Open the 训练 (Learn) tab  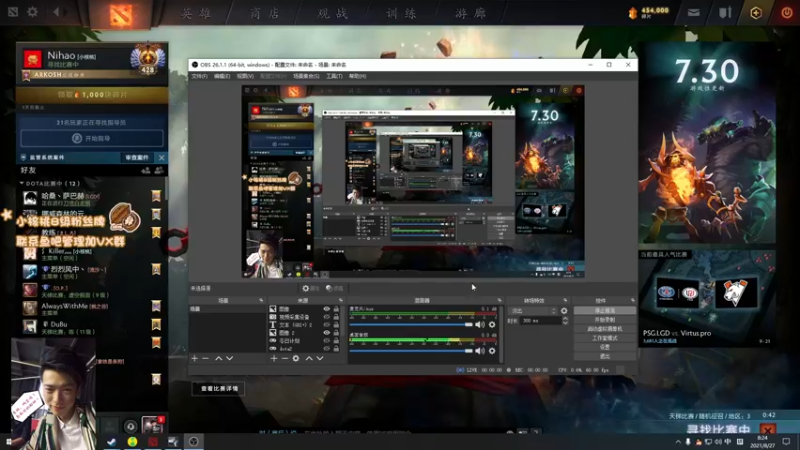(x=401, y=13)
